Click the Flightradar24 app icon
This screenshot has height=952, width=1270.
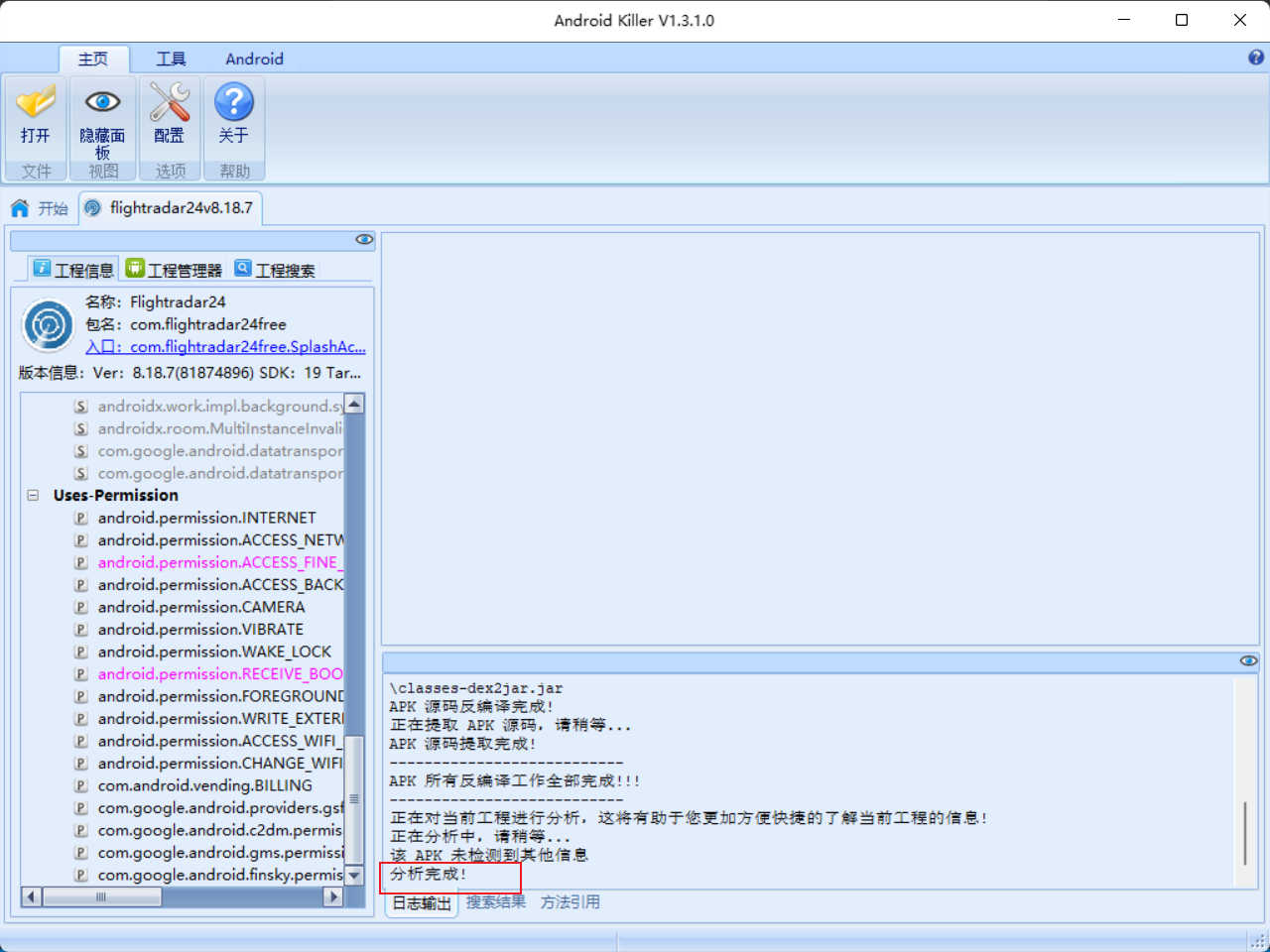click(48, 324)
